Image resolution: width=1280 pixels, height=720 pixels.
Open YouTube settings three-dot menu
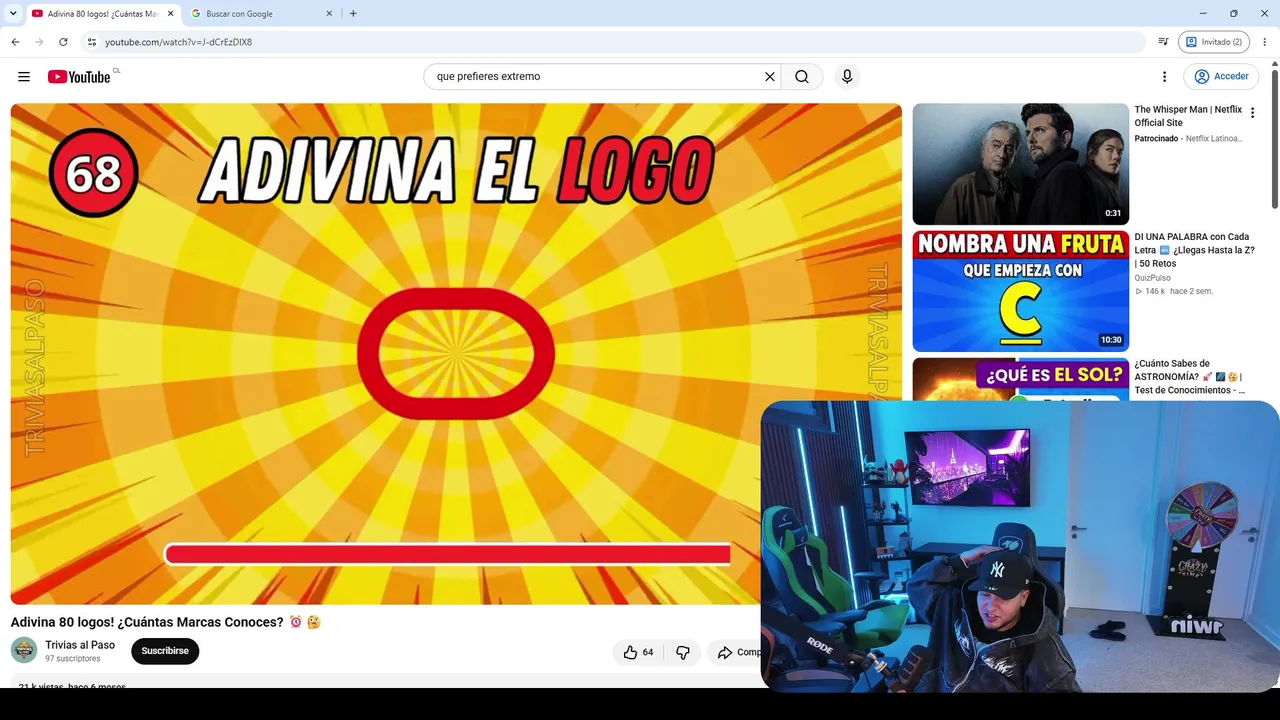click(x=1164, y=77)
